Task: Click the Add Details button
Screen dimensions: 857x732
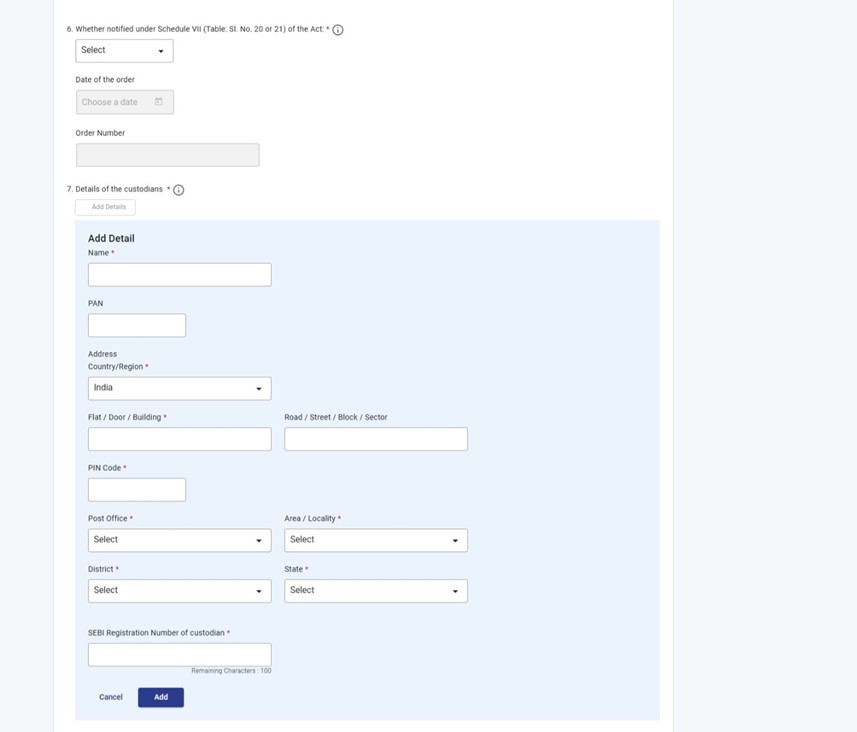Action: (105, 207)
